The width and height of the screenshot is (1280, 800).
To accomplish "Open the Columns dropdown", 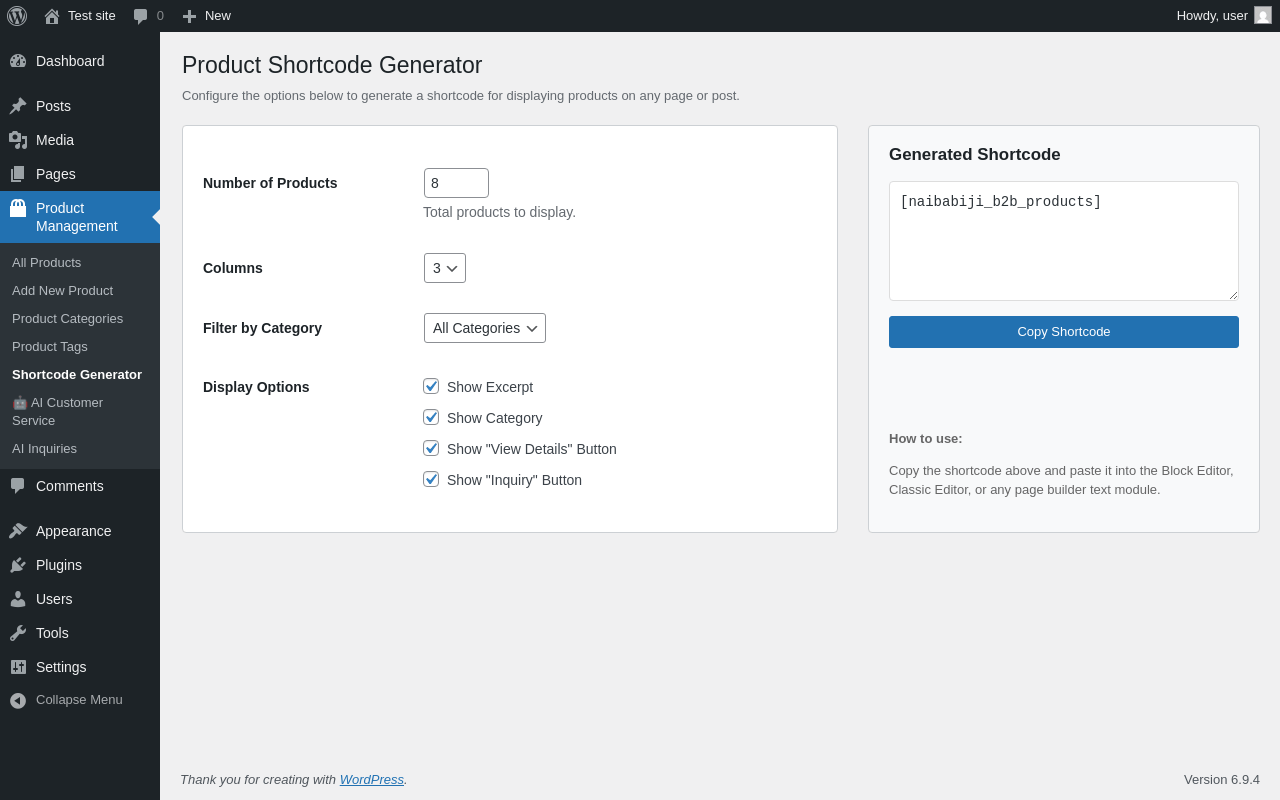I will 445,268.
